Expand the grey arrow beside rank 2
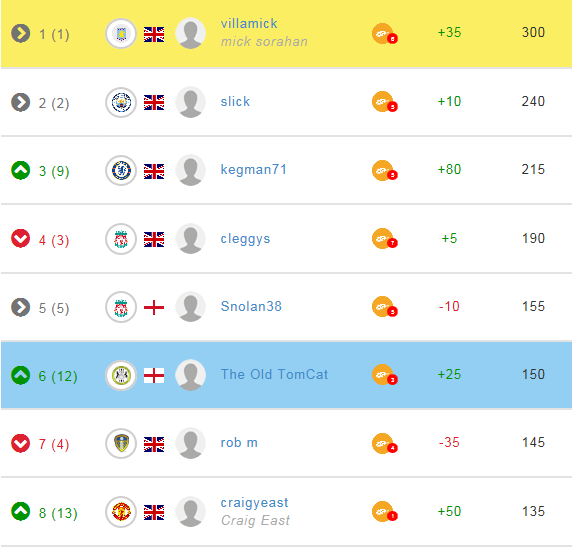 pyautogui.click(x=21, y=102)
